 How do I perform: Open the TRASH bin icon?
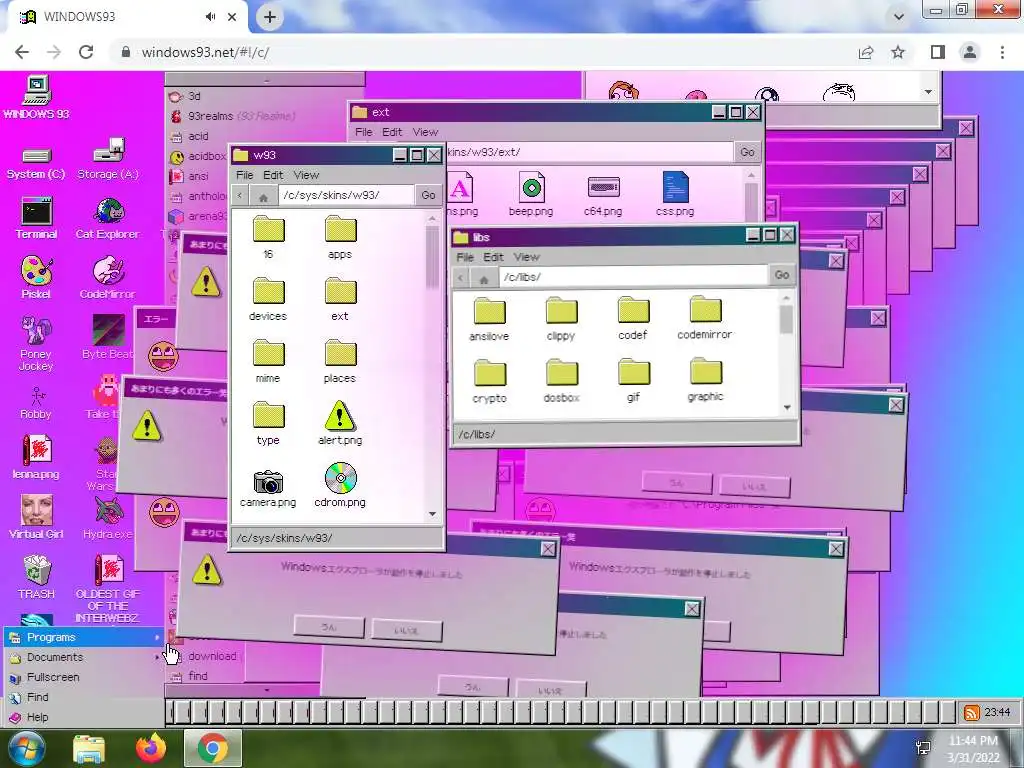click(36, 577)
